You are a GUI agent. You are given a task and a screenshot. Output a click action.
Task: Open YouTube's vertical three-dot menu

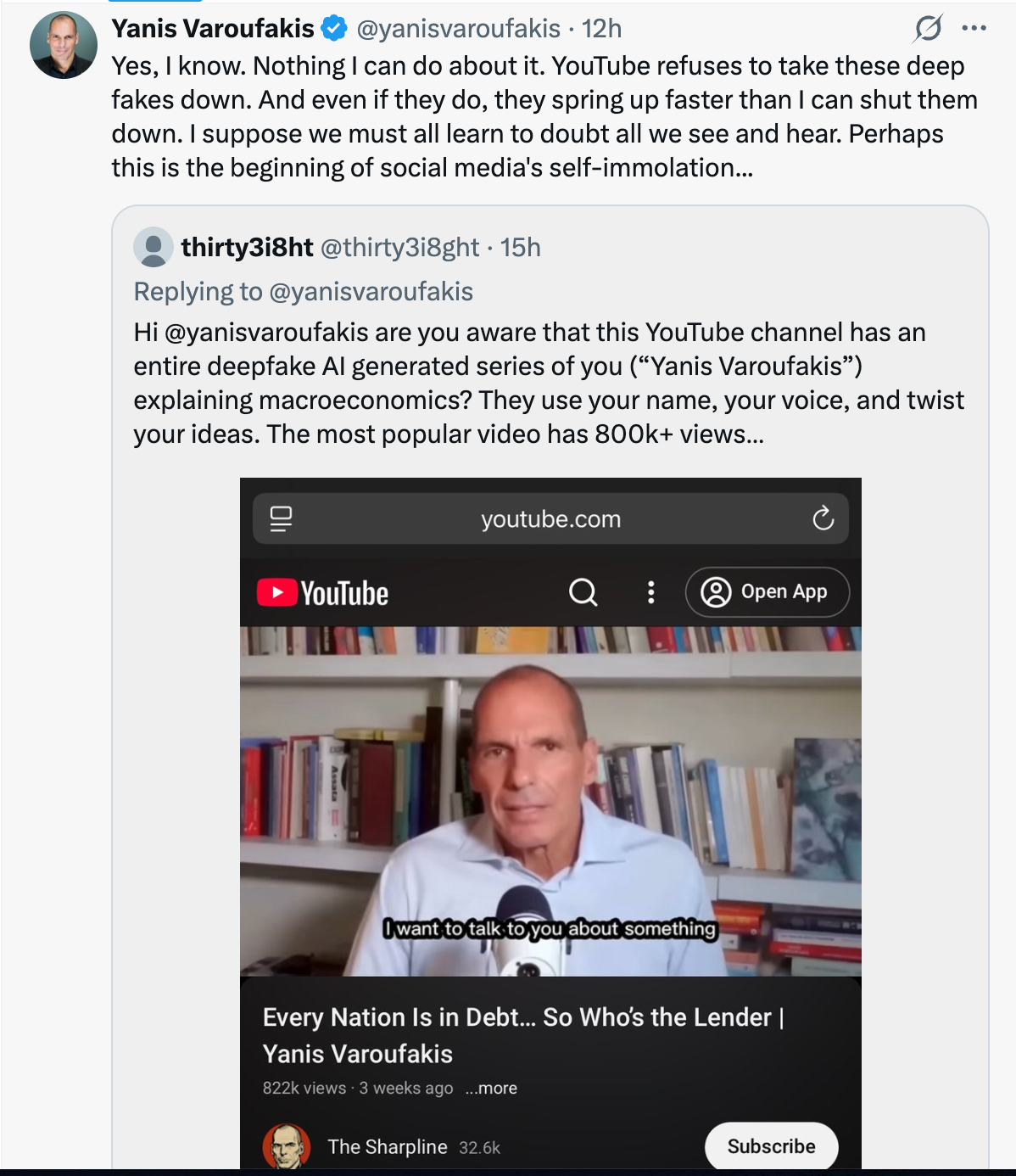[x=650, y=592]
